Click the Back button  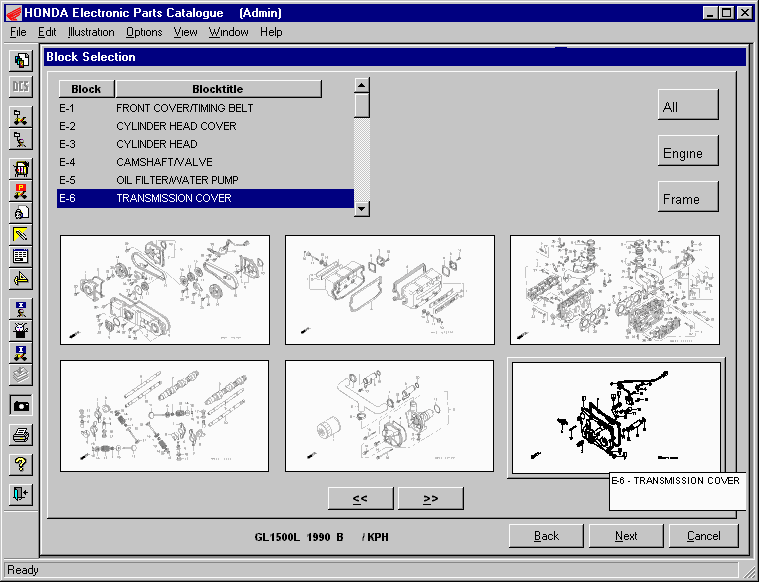pyautogui.click(x=546, y=536)
